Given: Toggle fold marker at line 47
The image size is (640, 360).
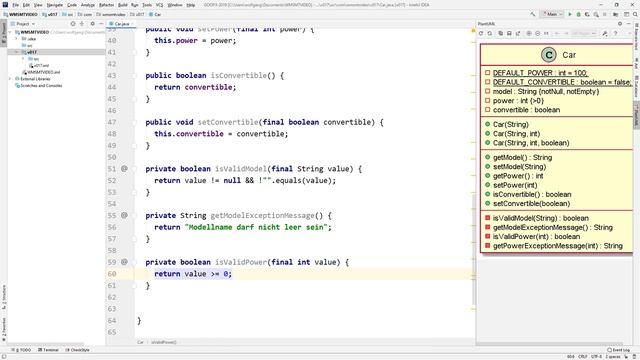Looking at the screenshot, I should coord(134,122).
